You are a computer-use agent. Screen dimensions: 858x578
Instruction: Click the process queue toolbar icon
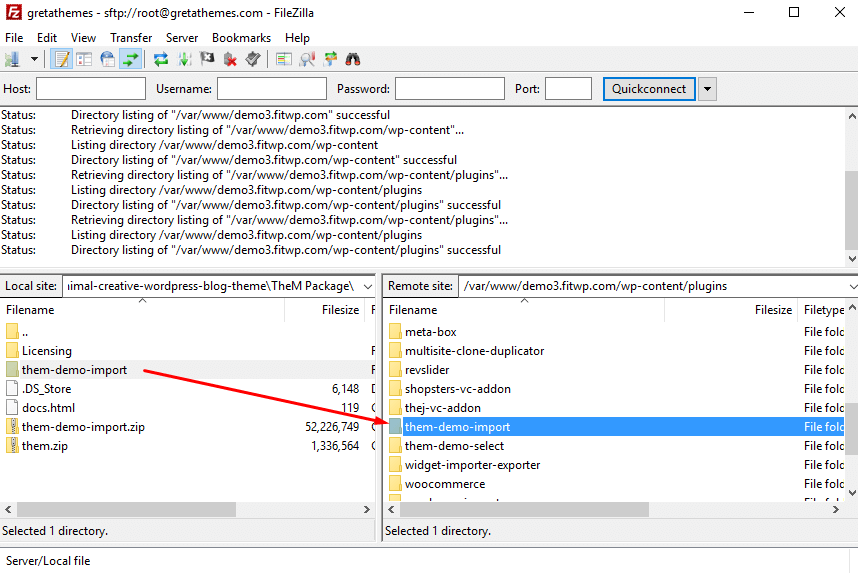click(x=184, y=59)
